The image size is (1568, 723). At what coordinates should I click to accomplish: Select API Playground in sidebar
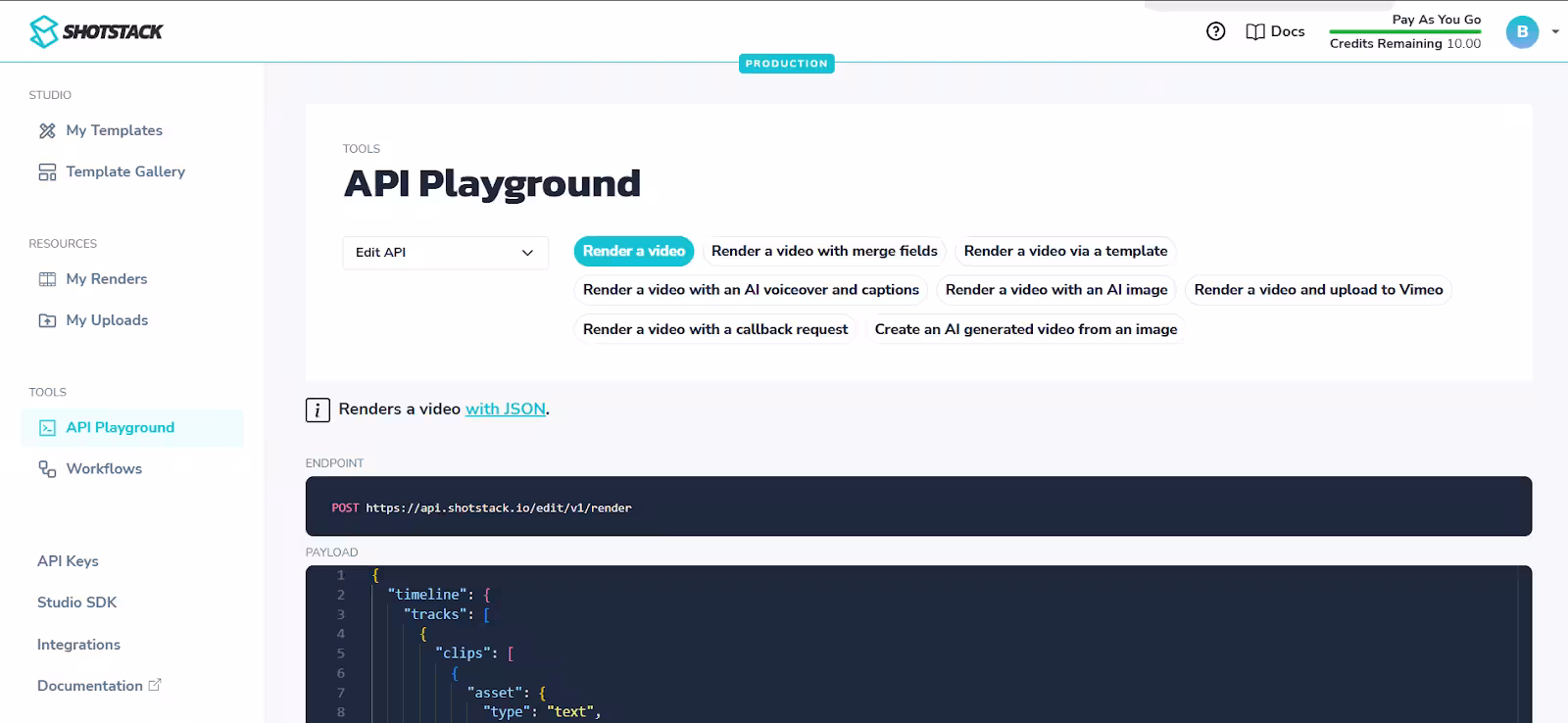click(x=132, y=428)
